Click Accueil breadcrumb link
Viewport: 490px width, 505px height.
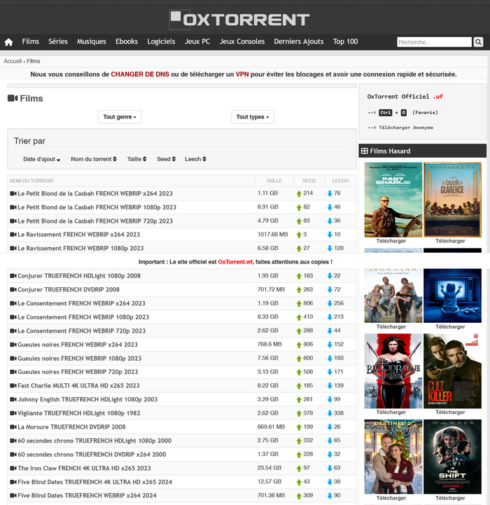(12, 61)
